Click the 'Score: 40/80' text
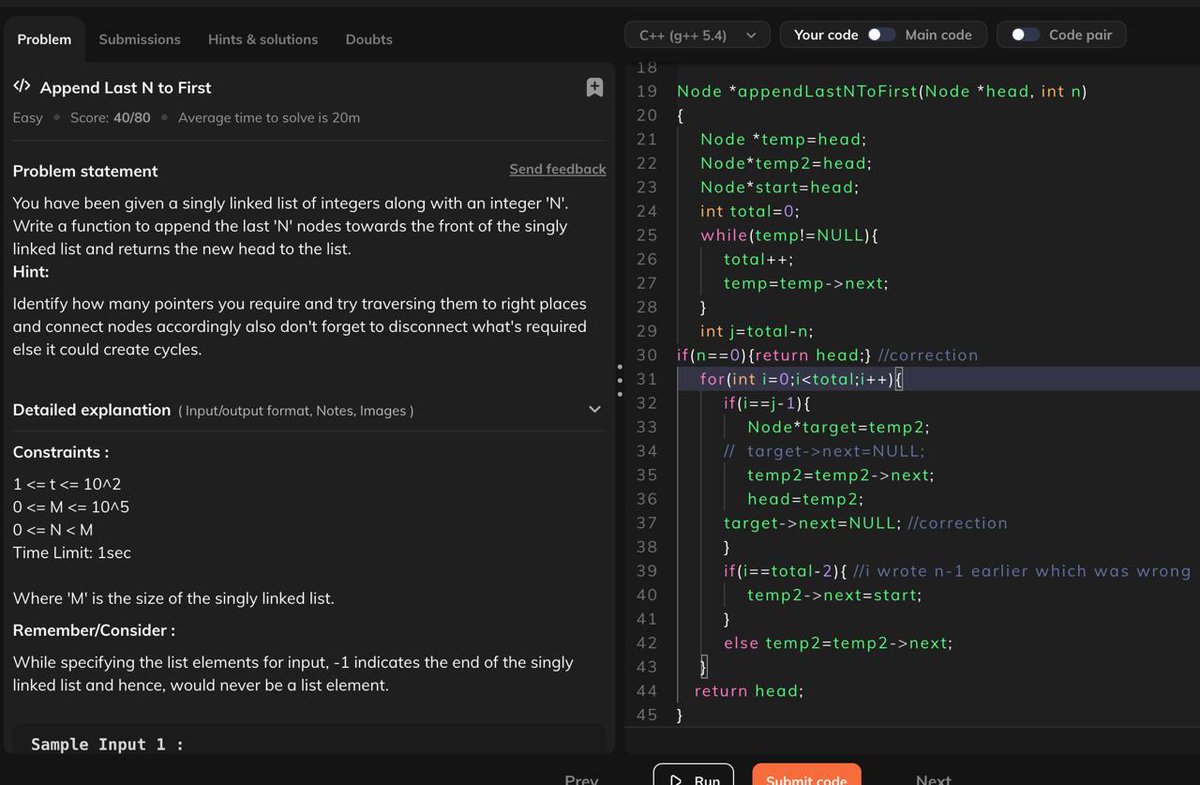This screenshot has height=785, width=1200. [x=110, y=118]
